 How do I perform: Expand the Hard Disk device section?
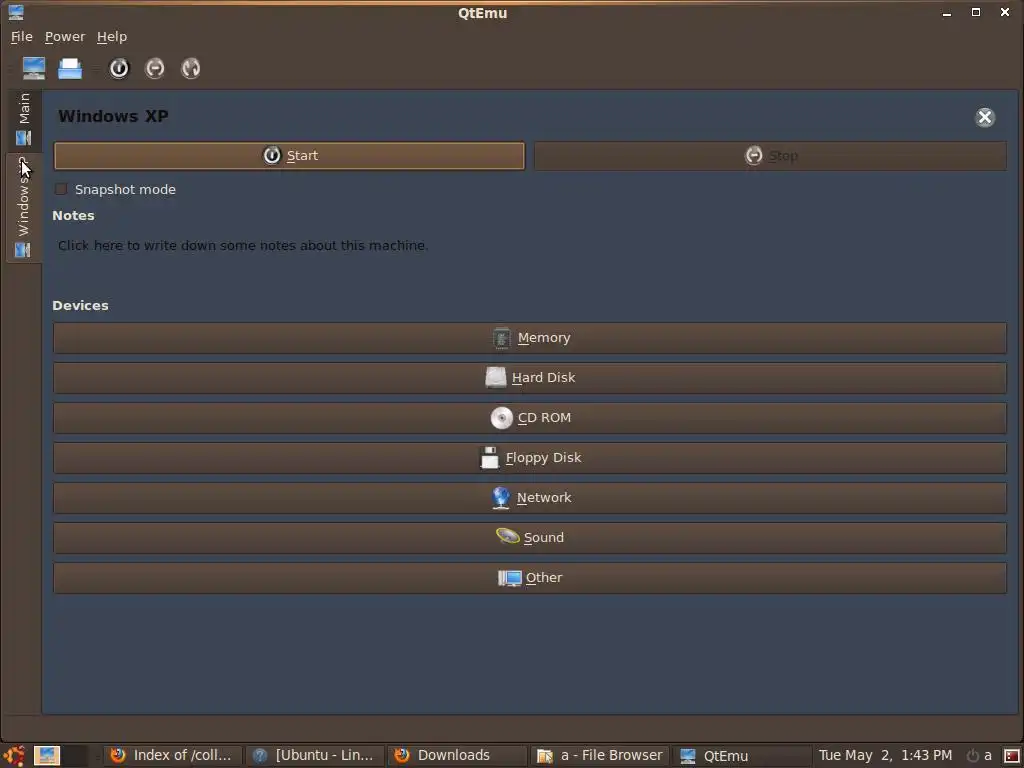point(530,377)
